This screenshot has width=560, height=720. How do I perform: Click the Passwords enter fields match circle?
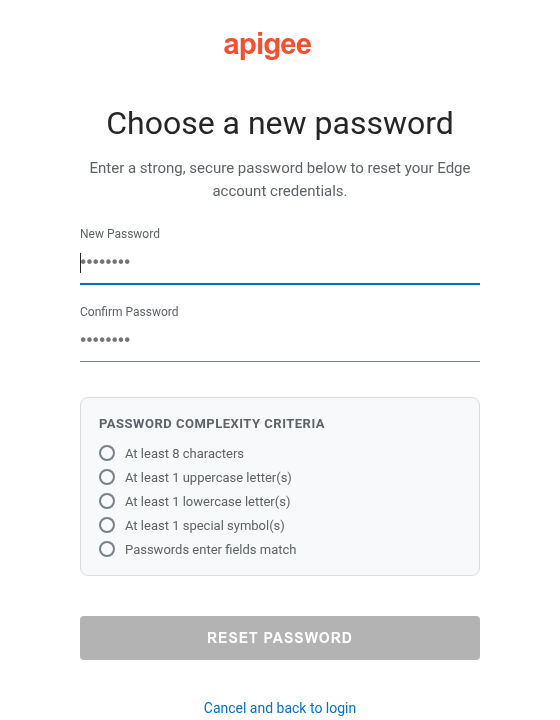coord(107,549)
